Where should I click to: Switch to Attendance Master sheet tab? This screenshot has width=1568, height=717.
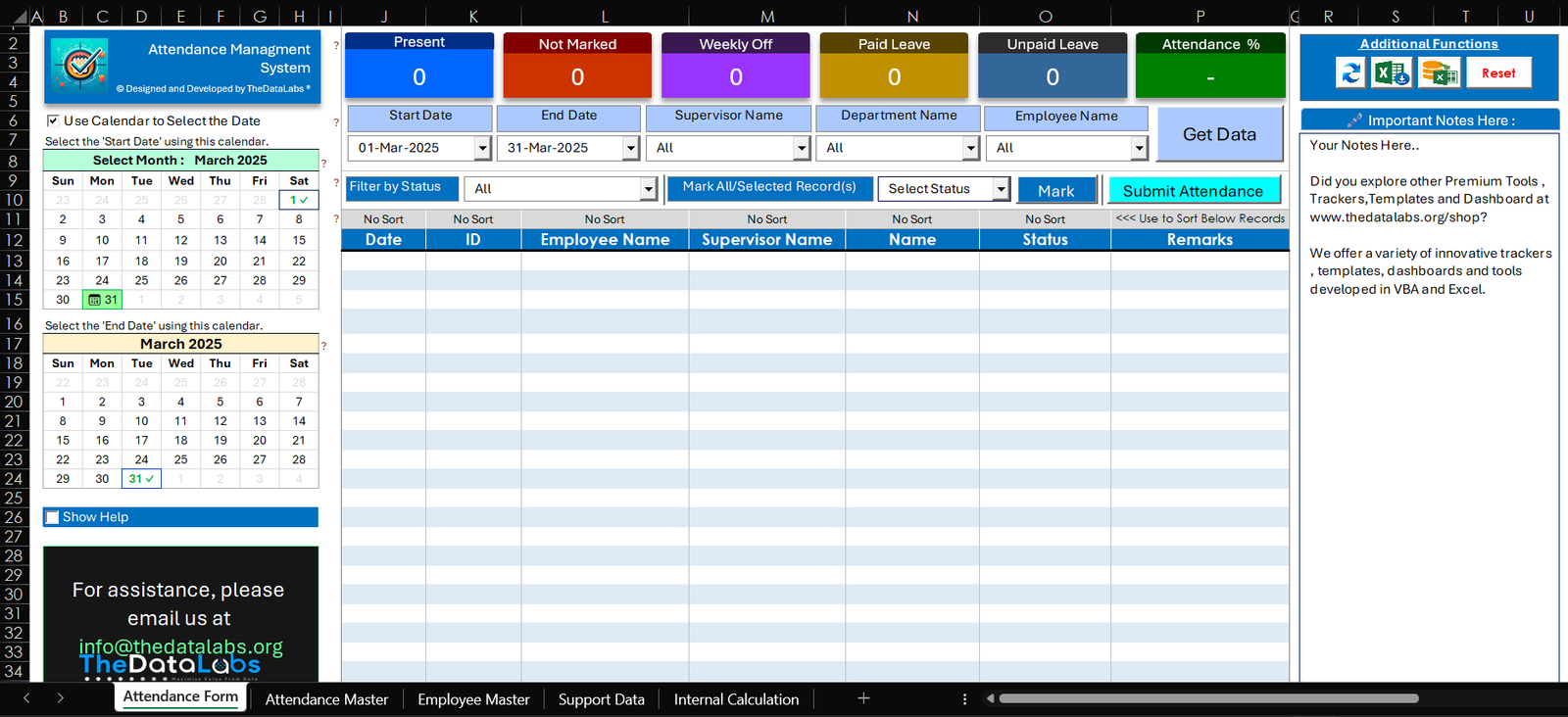tap(326, 699)
